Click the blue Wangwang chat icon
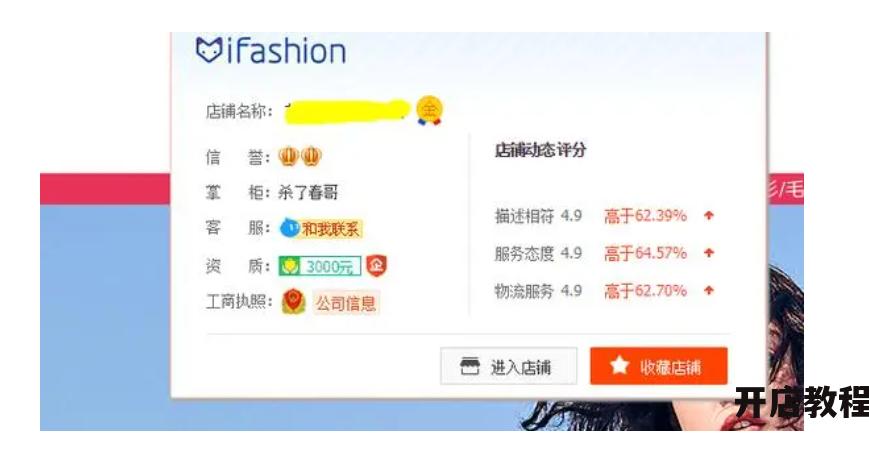 tap(289, 228)
